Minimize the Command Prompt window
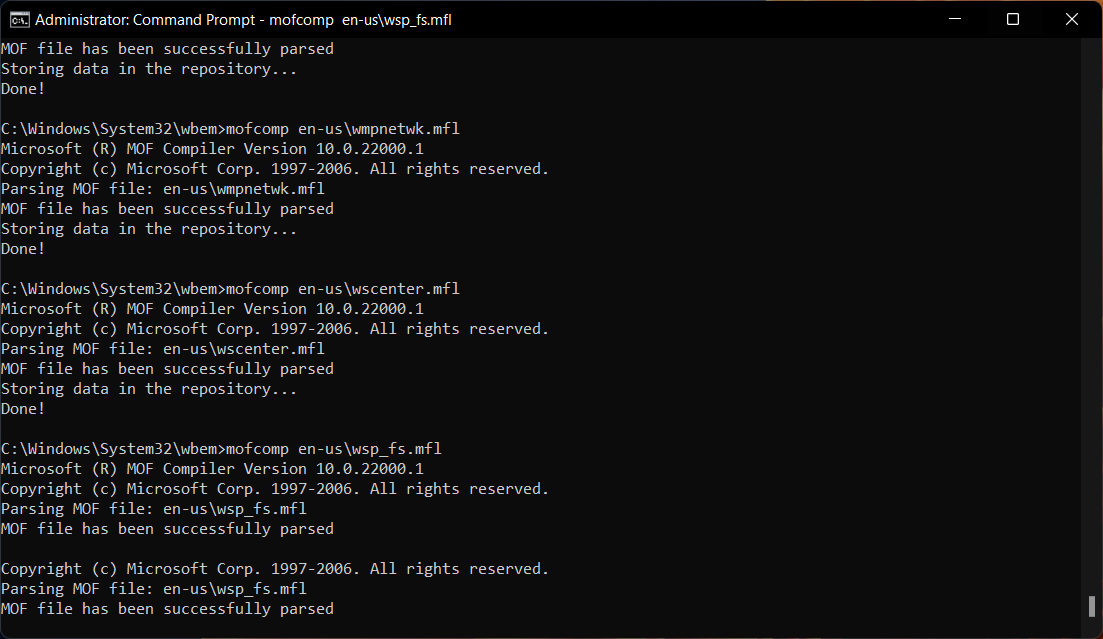Image resolution: width=1103 pixels, height=639 pixels. click(x=954, y=19)
